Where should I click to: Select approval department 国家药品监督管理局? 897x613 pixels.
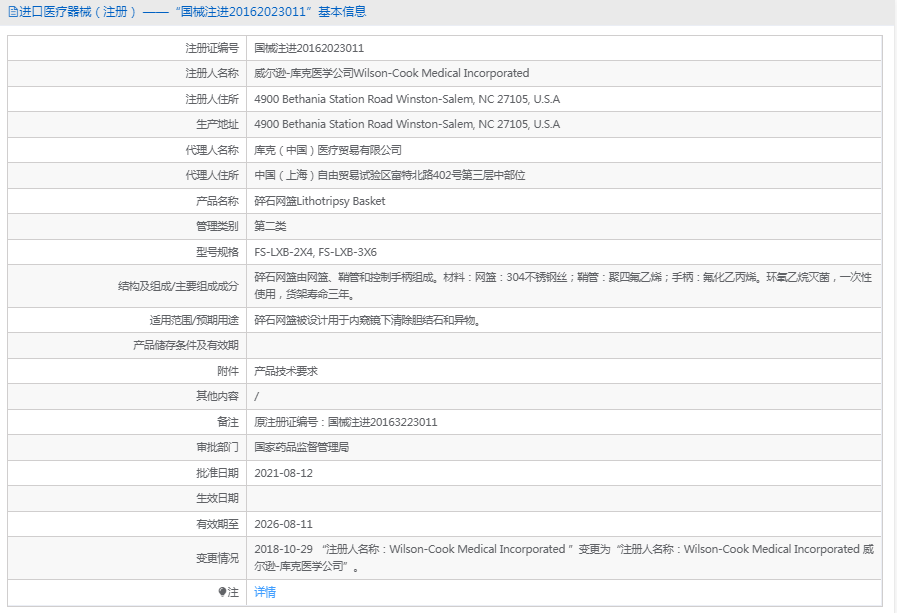[301, 447]
